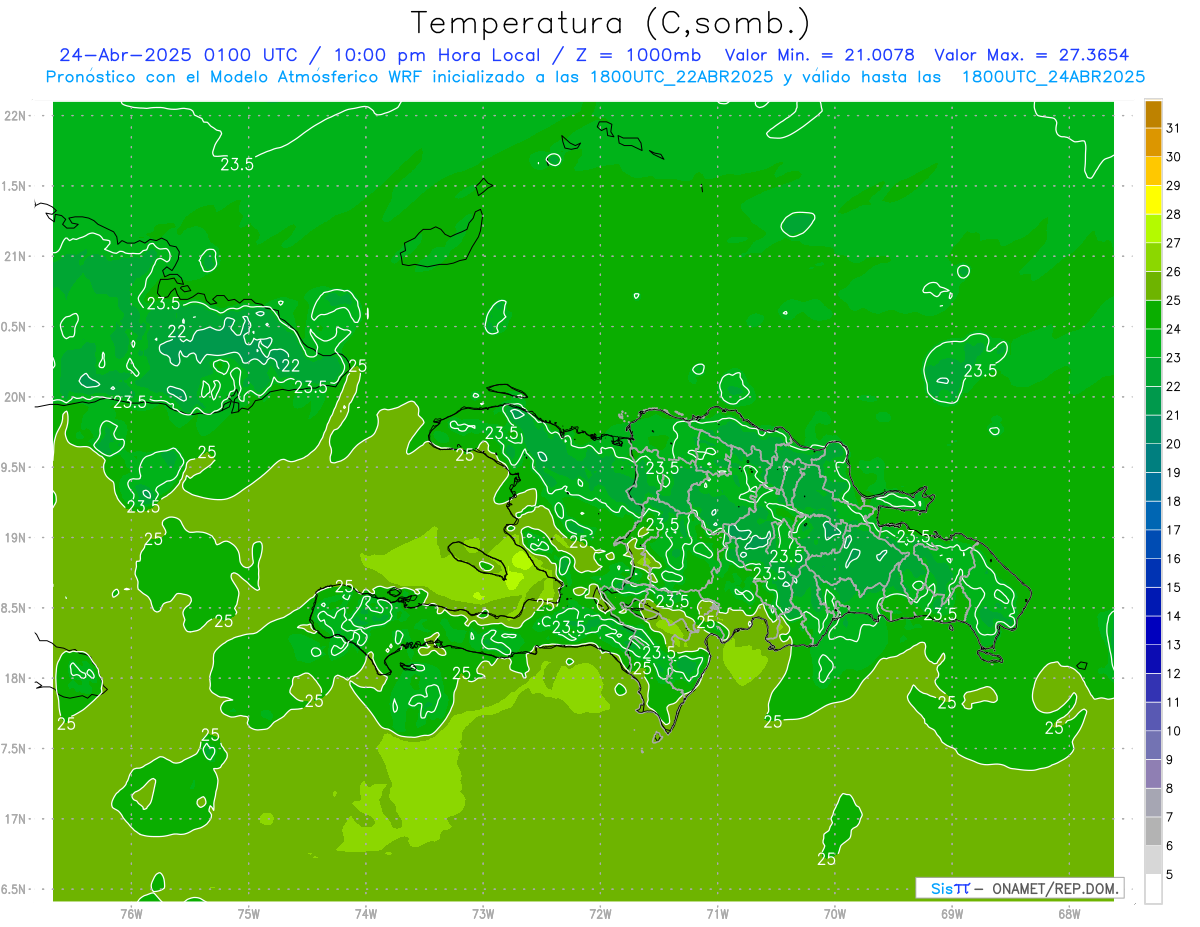Click the "75W" longitude axis label
Image resolution: width=1200 pixels, height=927 pixels.
[x=249, y=914]
